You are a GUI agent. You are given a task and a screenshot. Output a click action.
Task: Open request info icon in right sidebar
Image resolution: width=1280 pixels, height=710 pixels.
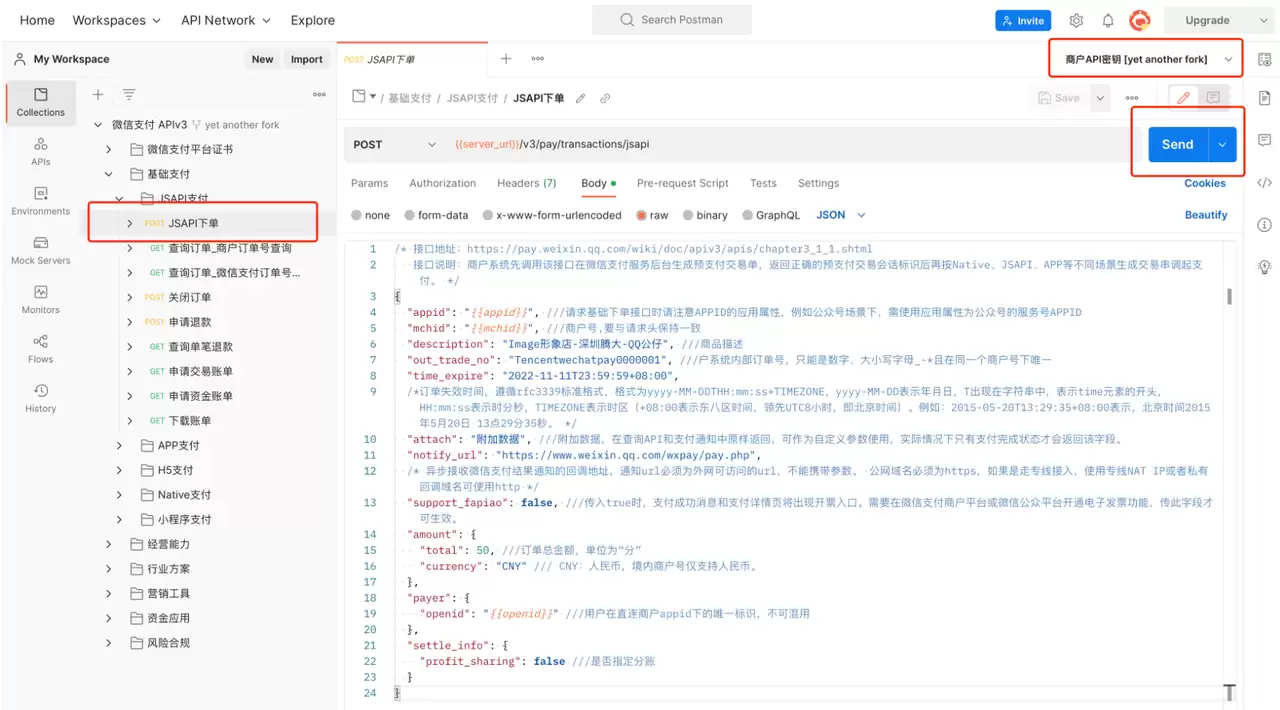pyautogui.click(x=1265, y=224)
